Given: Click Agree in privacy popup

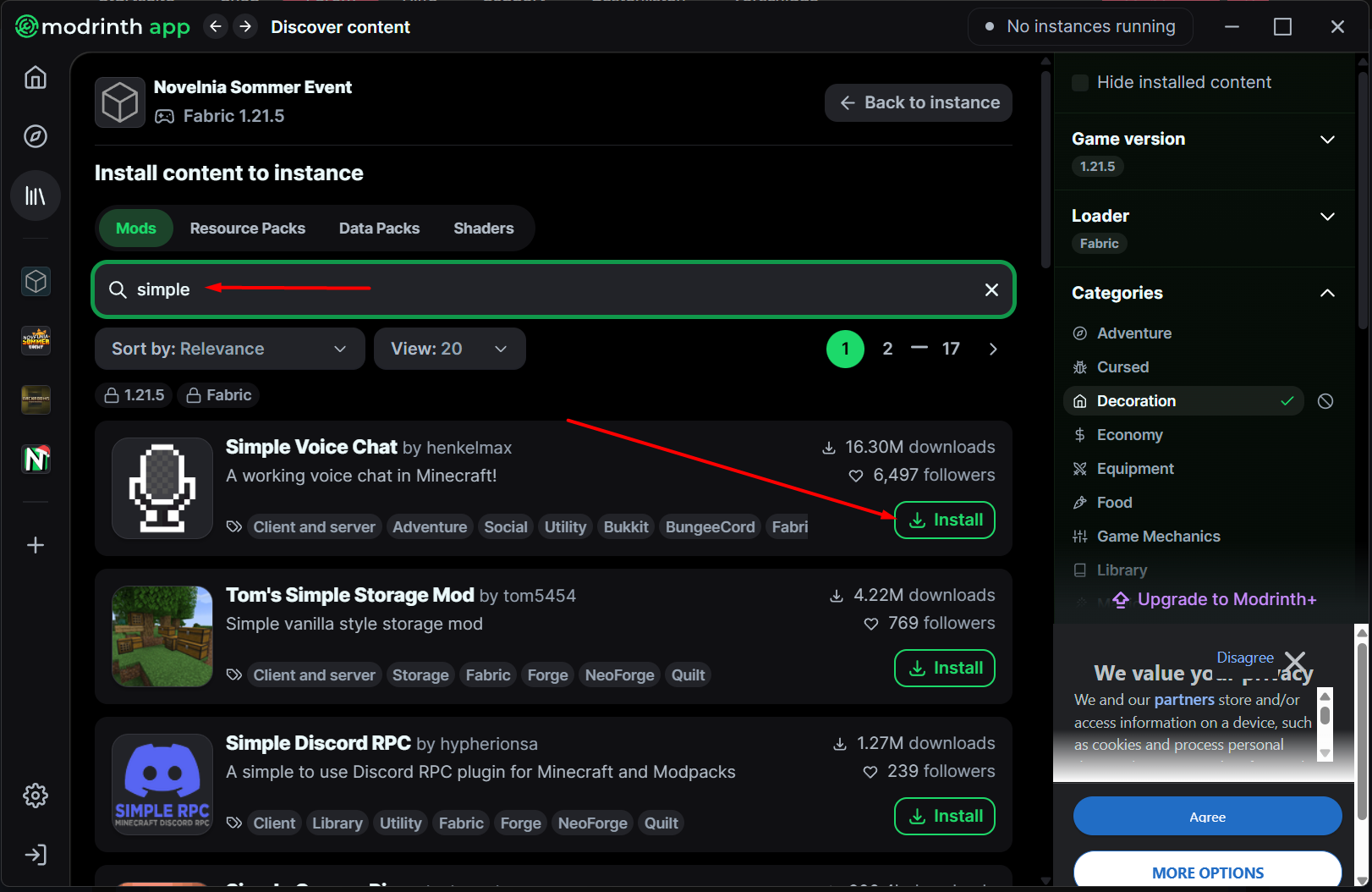Looking at the screenshot, I should click(x=1207, y=816).
